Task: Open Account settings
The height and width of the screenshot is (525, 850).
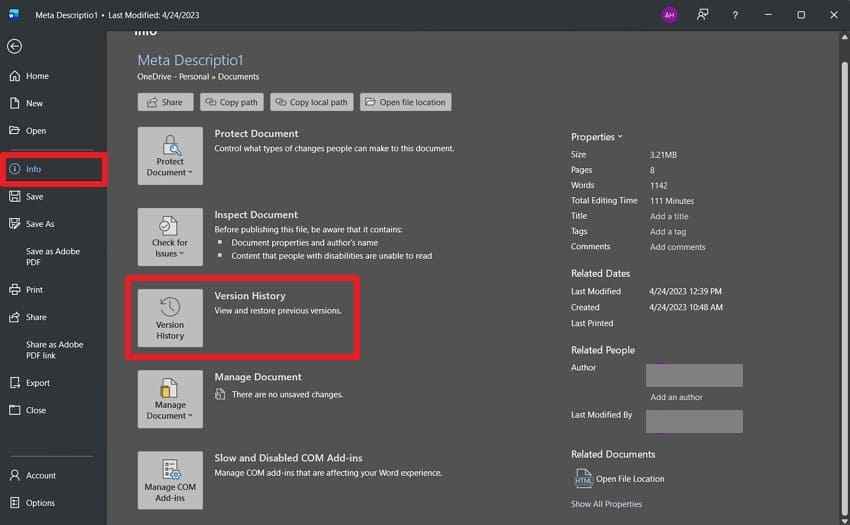Action: (x=33, y=476)
